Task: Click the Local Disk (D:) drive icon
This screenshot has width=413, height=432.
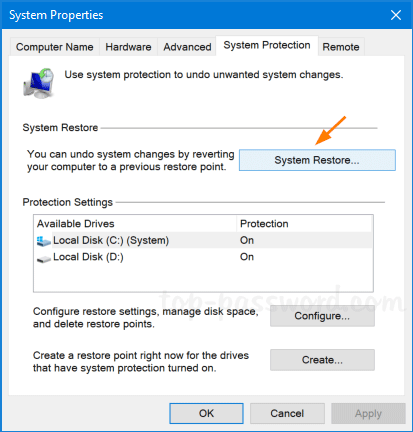Action: click(44, 258)
